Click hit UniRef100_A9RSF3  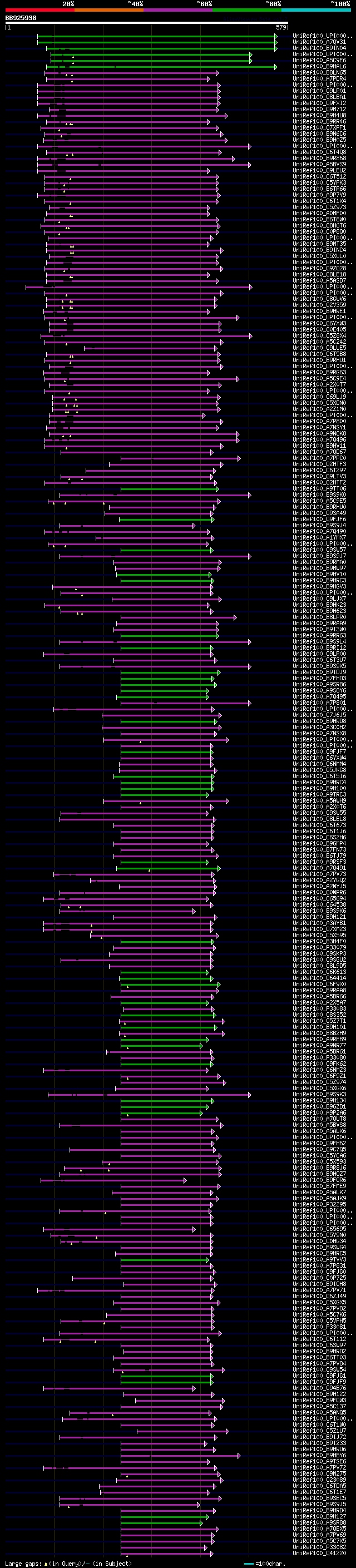pyautogui.click(x=319, y=862)
